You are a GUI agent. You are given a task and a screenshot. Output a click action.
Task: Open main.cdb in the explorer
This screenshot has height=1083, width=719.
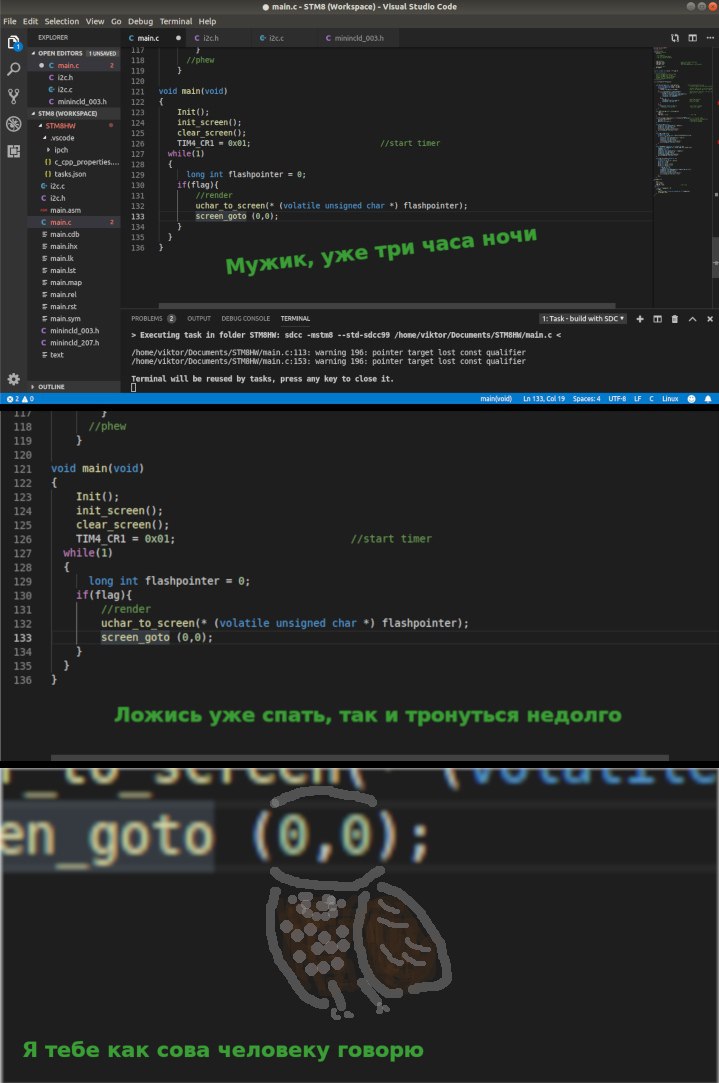click(74, 234)
